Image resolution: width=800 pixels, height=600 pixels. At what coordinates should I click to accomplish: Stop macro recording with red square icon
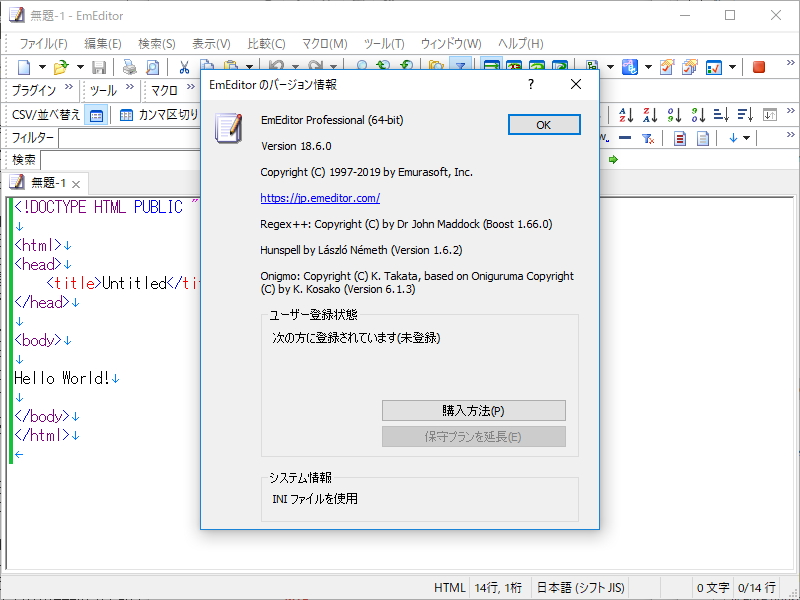[758, 66]
